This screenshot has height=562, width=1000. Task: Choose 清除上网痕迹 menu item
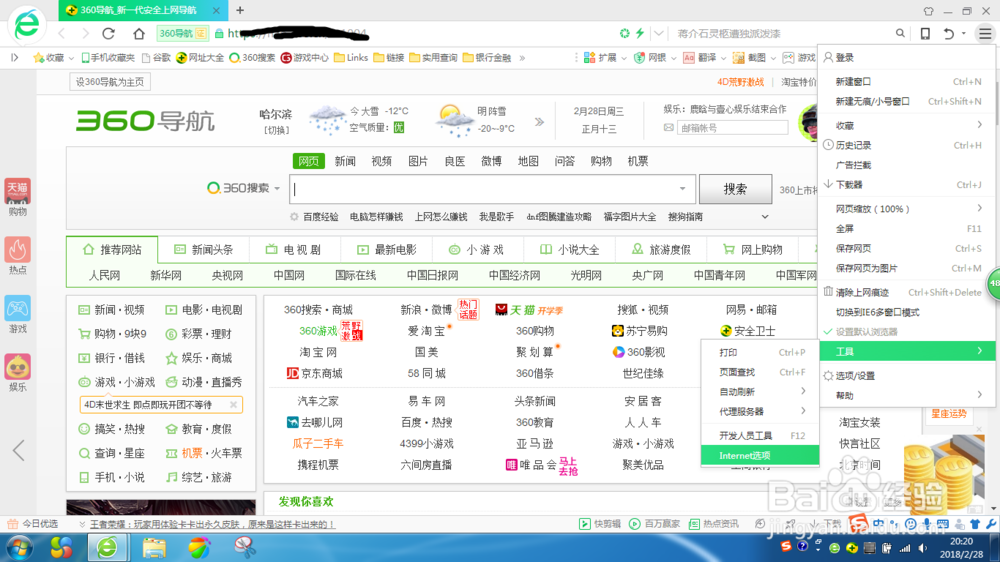[x=906, y=292]
